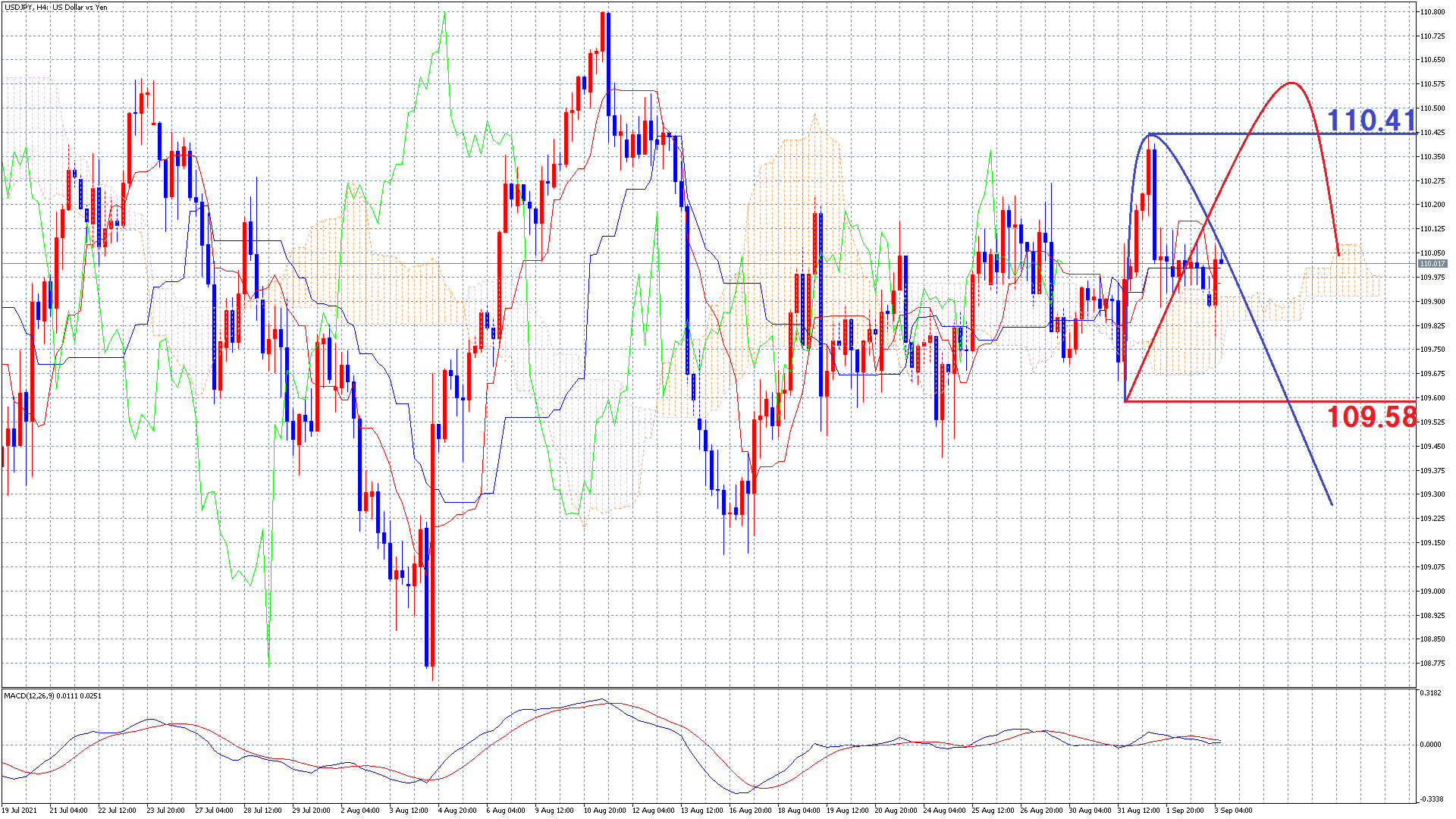
Task: Click the 10 Aug 20:00 time axis label
Action: 604,810
